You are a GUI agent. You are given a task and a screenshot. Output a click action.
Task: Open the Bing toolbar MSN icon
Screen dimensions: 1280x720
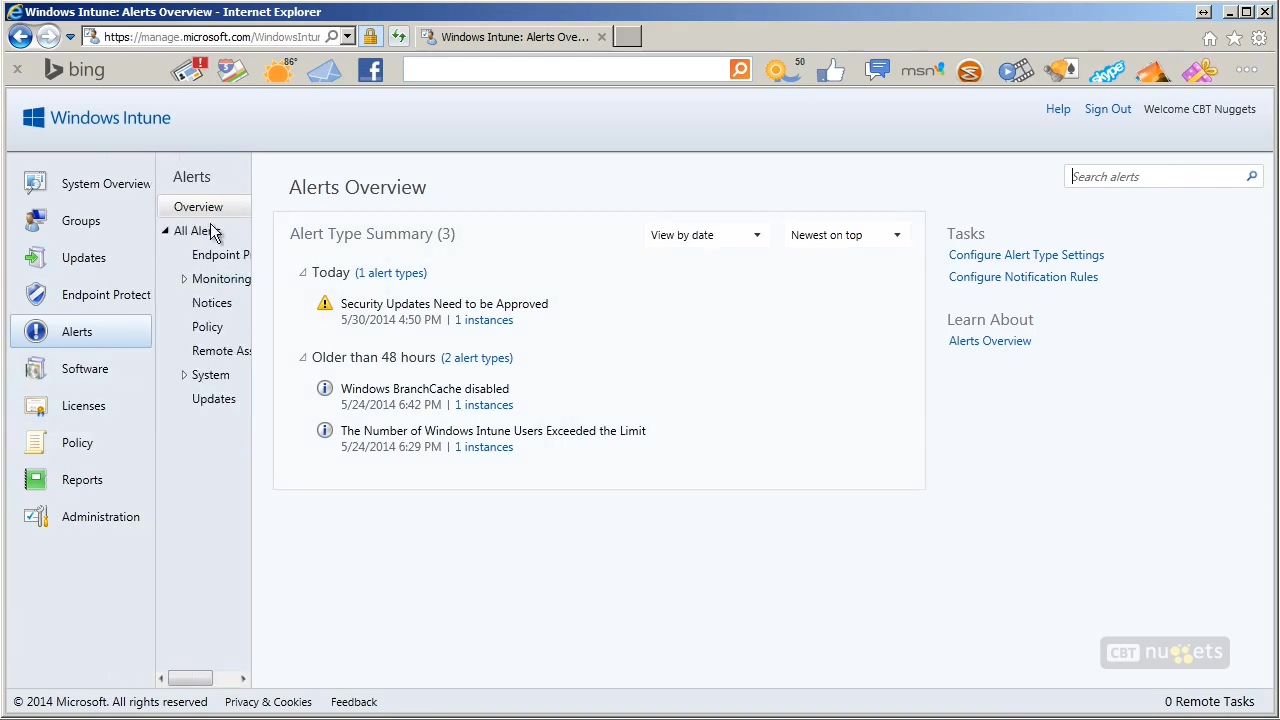click(922, 70)
